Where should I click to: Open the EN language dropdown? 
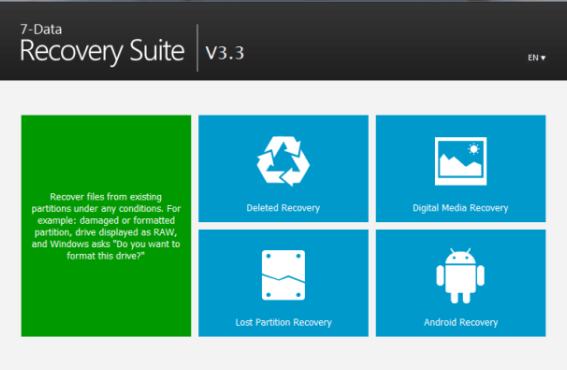point(536,58)
